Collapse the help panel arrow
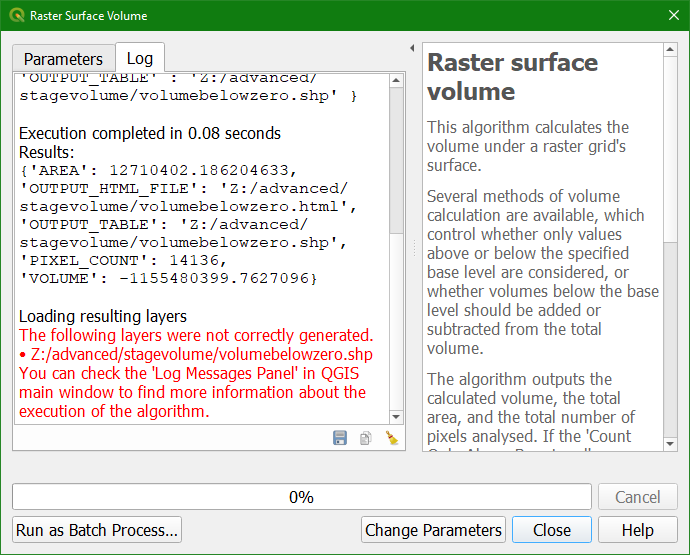The width and height of the screenshot is (690, 555). (413, 48)
